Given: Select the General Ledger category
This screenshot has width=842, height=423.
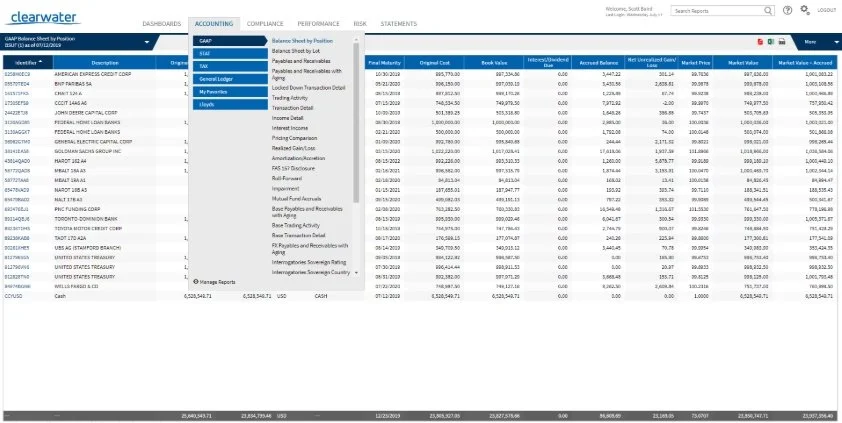Looking at the screenshot, I should pyautogui.click(x=230, y=79).
